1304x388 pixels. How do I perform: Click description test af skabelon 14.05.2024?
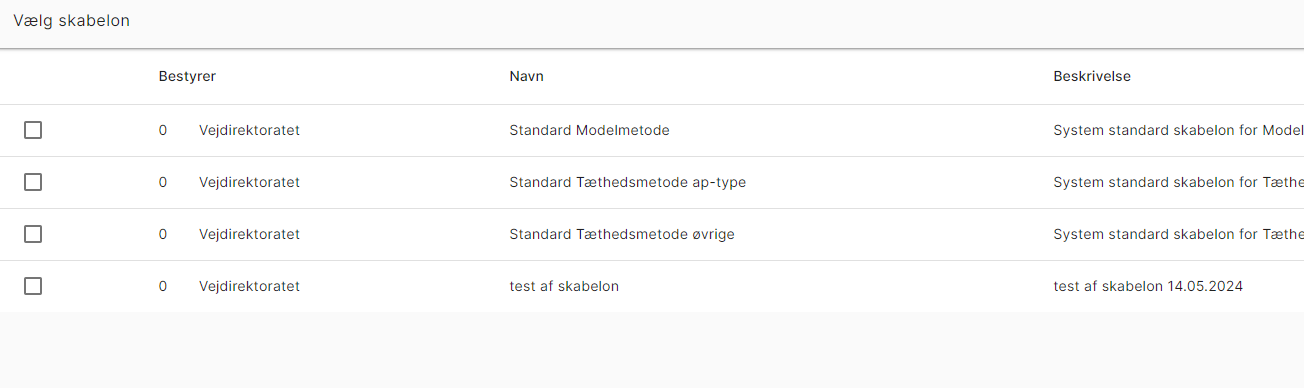coord(1148,286)
